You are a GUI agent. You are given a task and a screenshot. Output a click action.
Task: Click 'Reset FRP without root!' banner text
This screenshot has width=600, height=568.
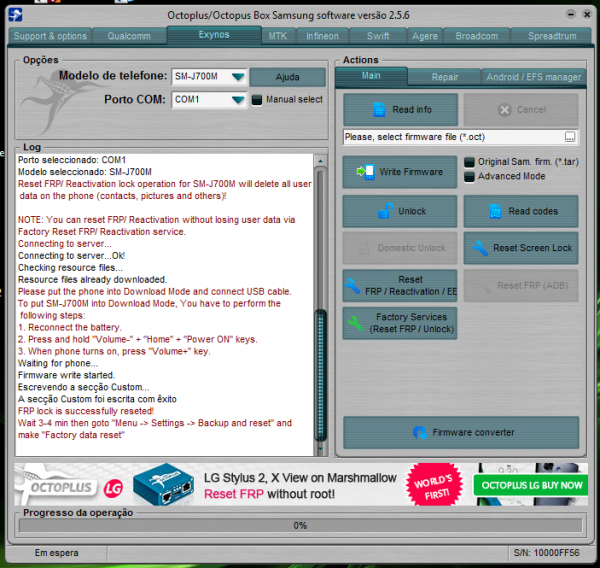click(x=269, y=494)
